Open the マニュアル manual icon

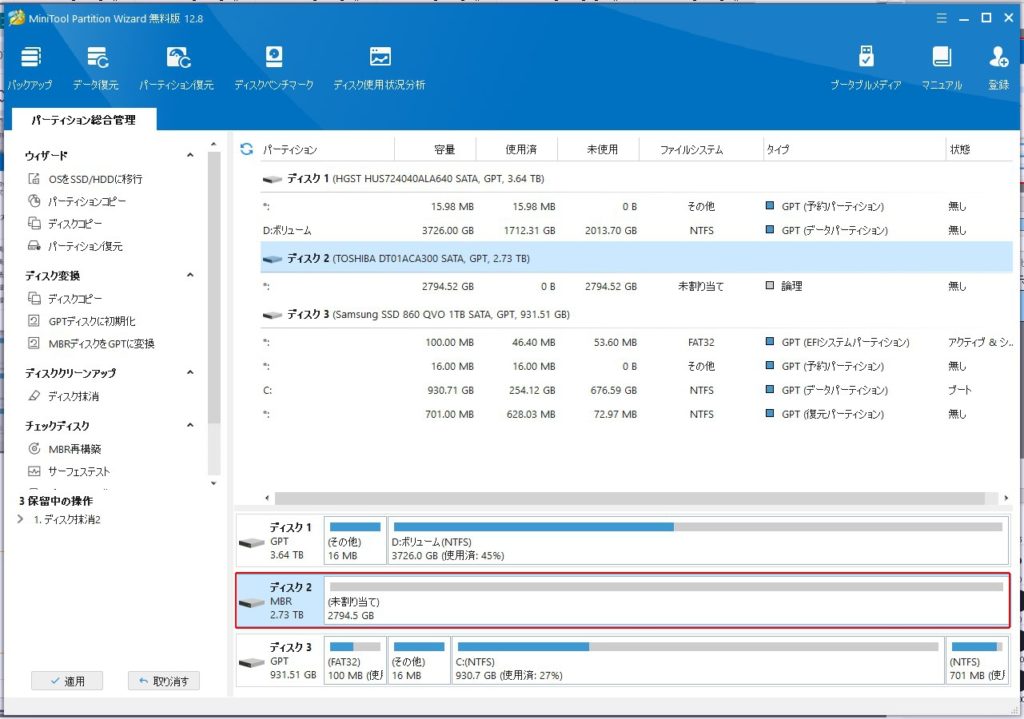click(941, 66)
